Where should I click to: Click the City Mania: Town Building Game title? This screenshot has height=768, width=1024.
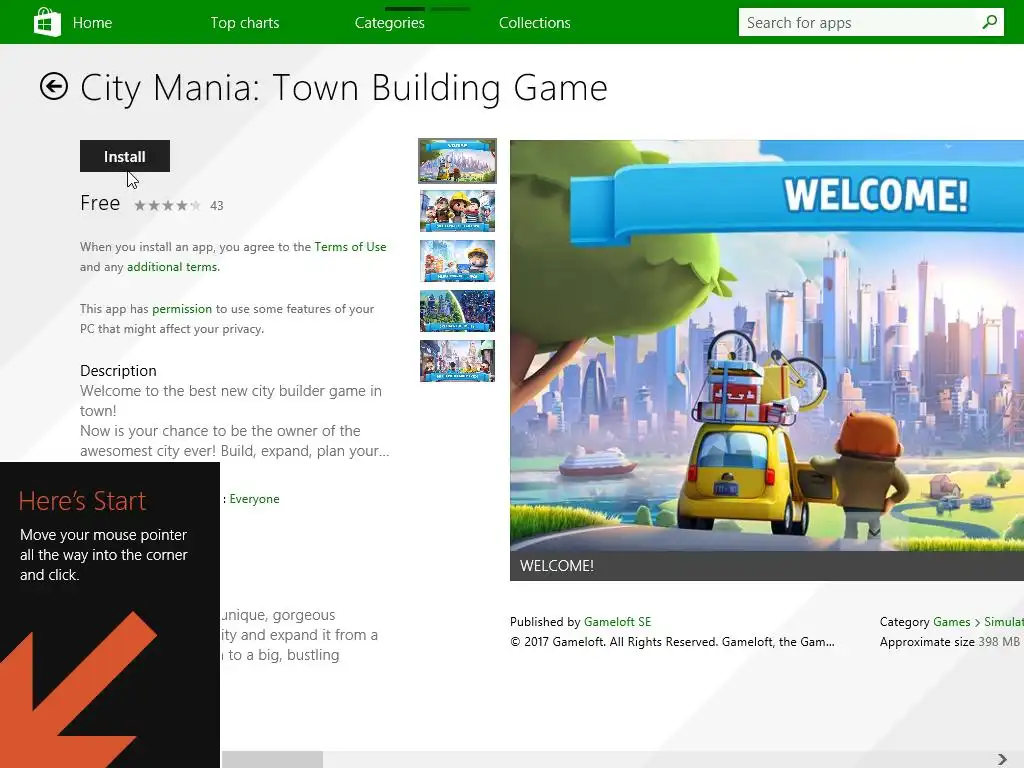coord(344,88)
